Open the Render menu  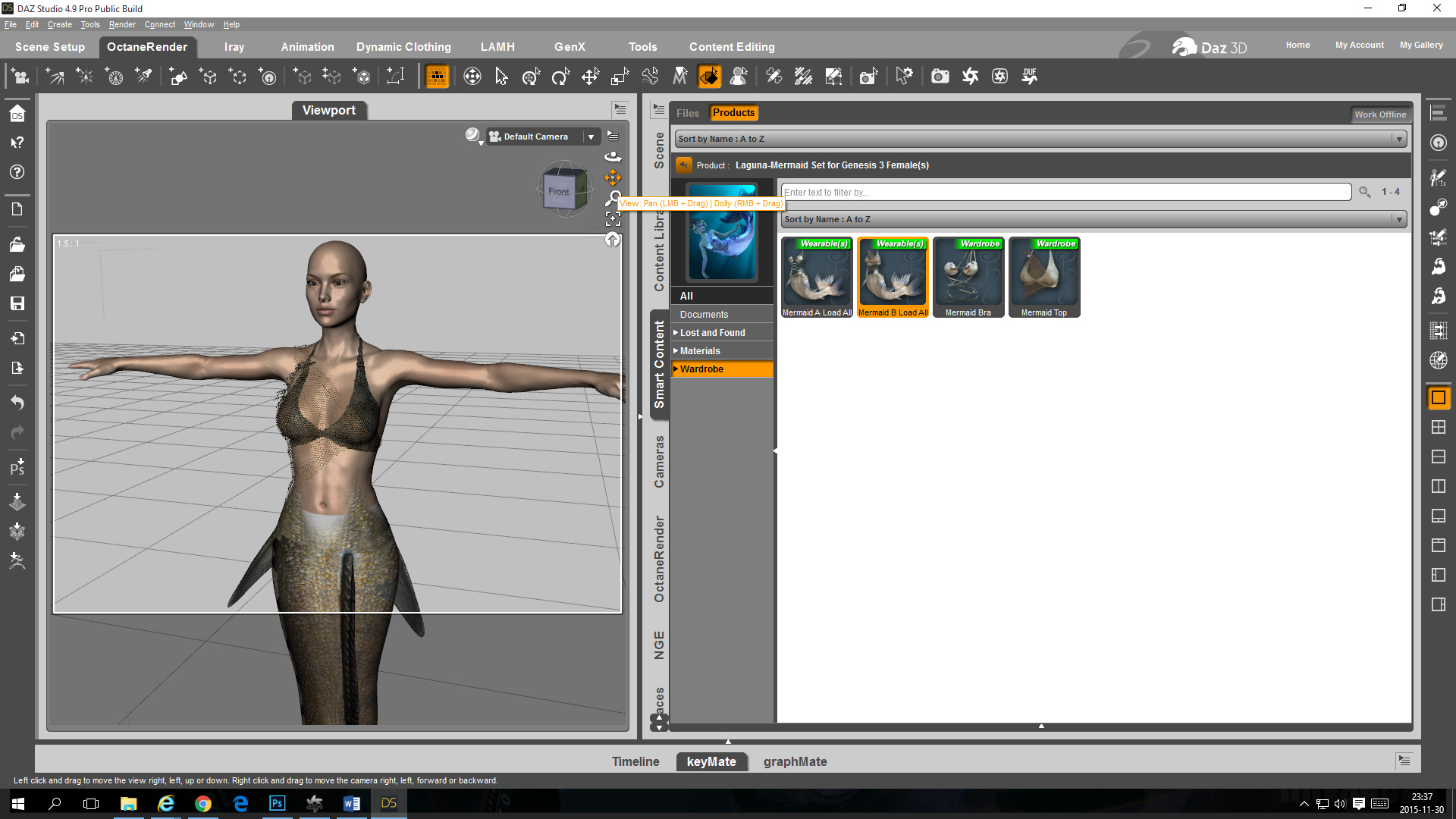click(x=122, y=24)
